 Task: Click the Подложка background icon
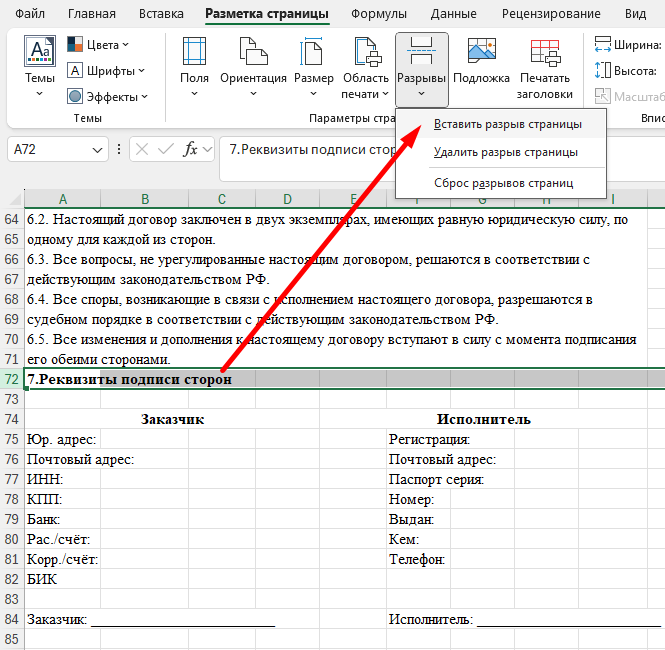[481, 50]
